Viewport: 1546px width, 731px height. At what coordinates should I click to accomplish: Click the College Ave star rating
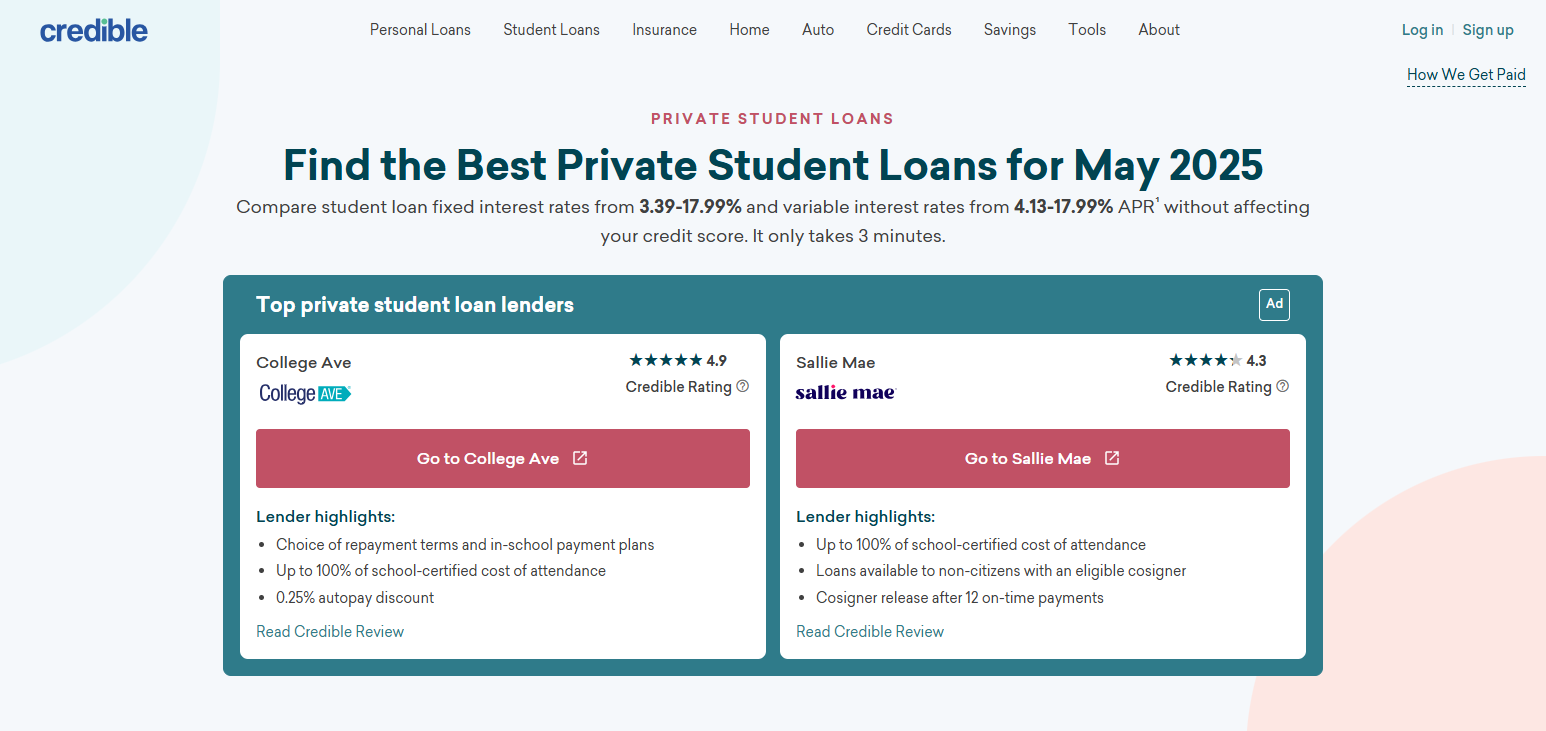point(666,360)
